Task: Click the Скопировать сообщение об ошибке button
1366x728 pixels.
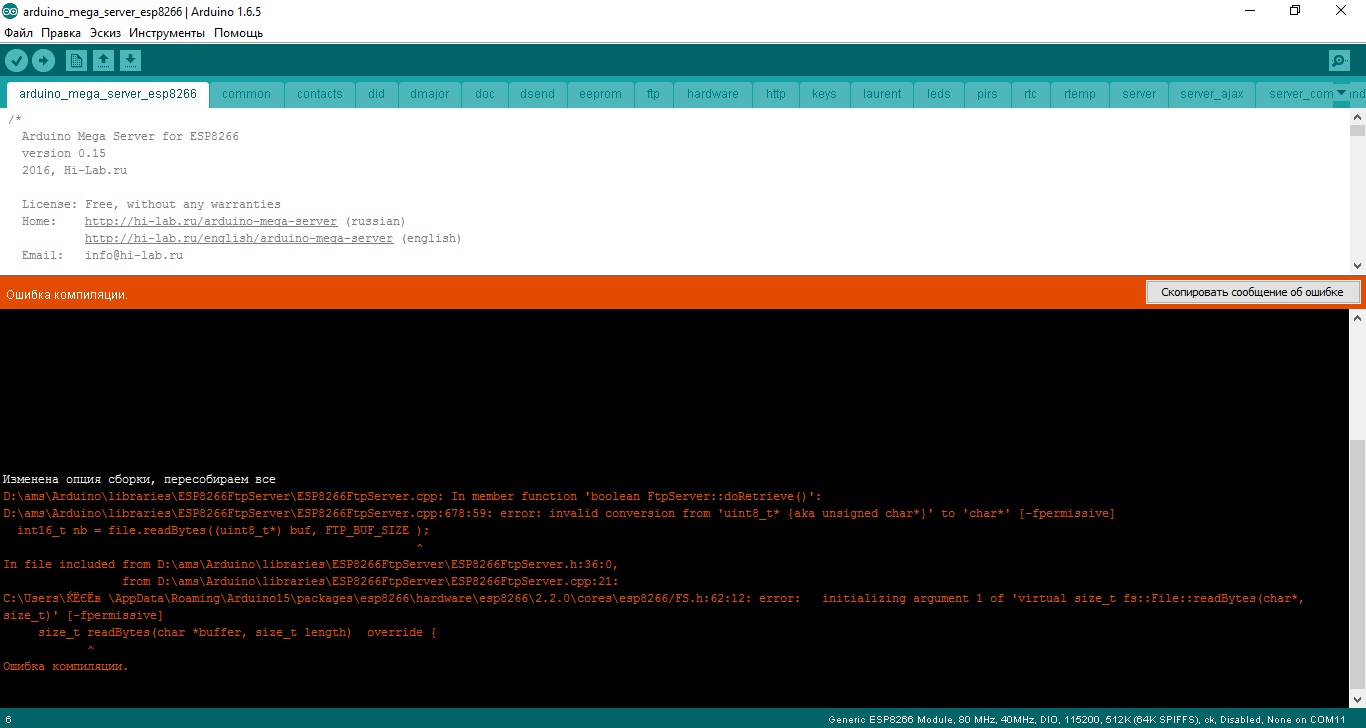Action: click(1253, 292)
